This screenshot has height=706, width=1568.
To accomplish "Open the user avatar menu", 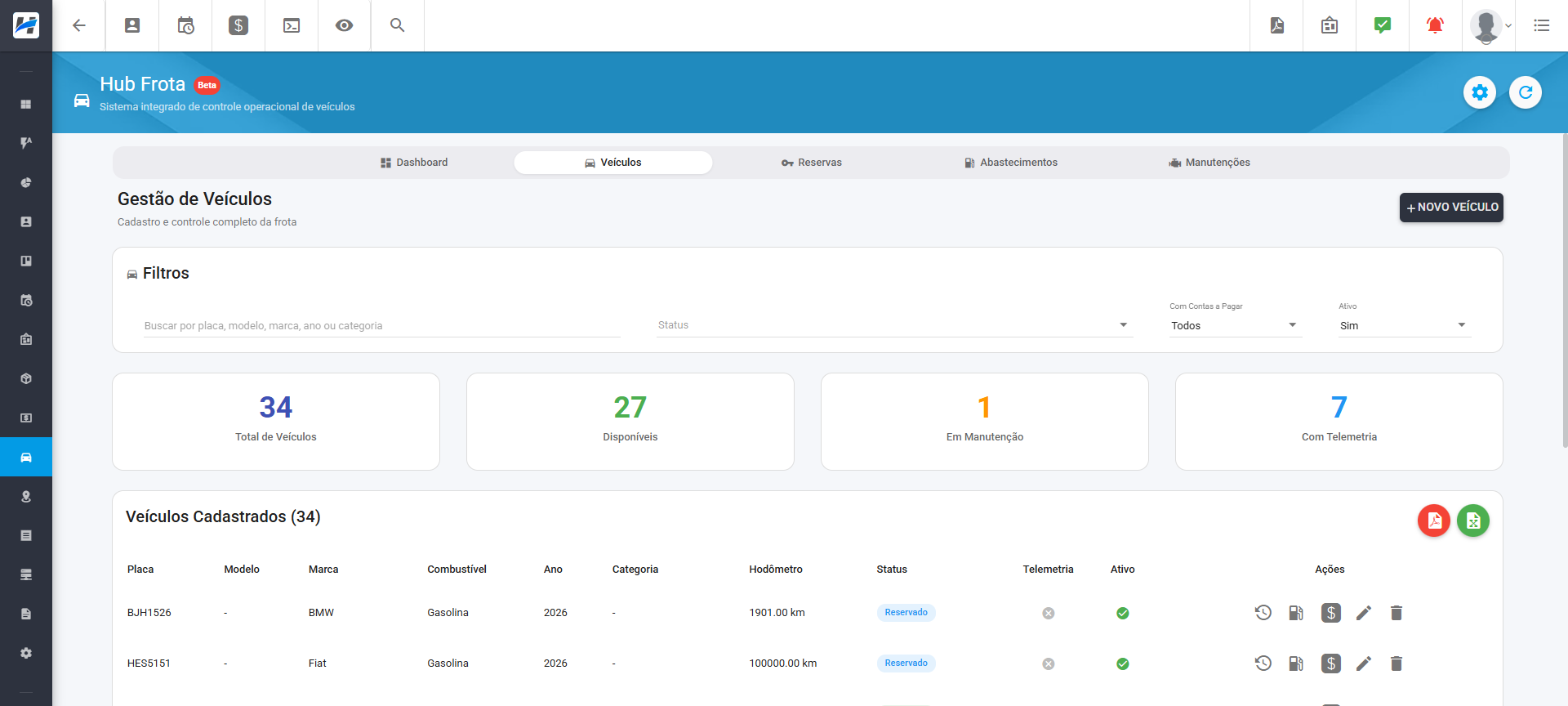I will [x=1490, y=25].
